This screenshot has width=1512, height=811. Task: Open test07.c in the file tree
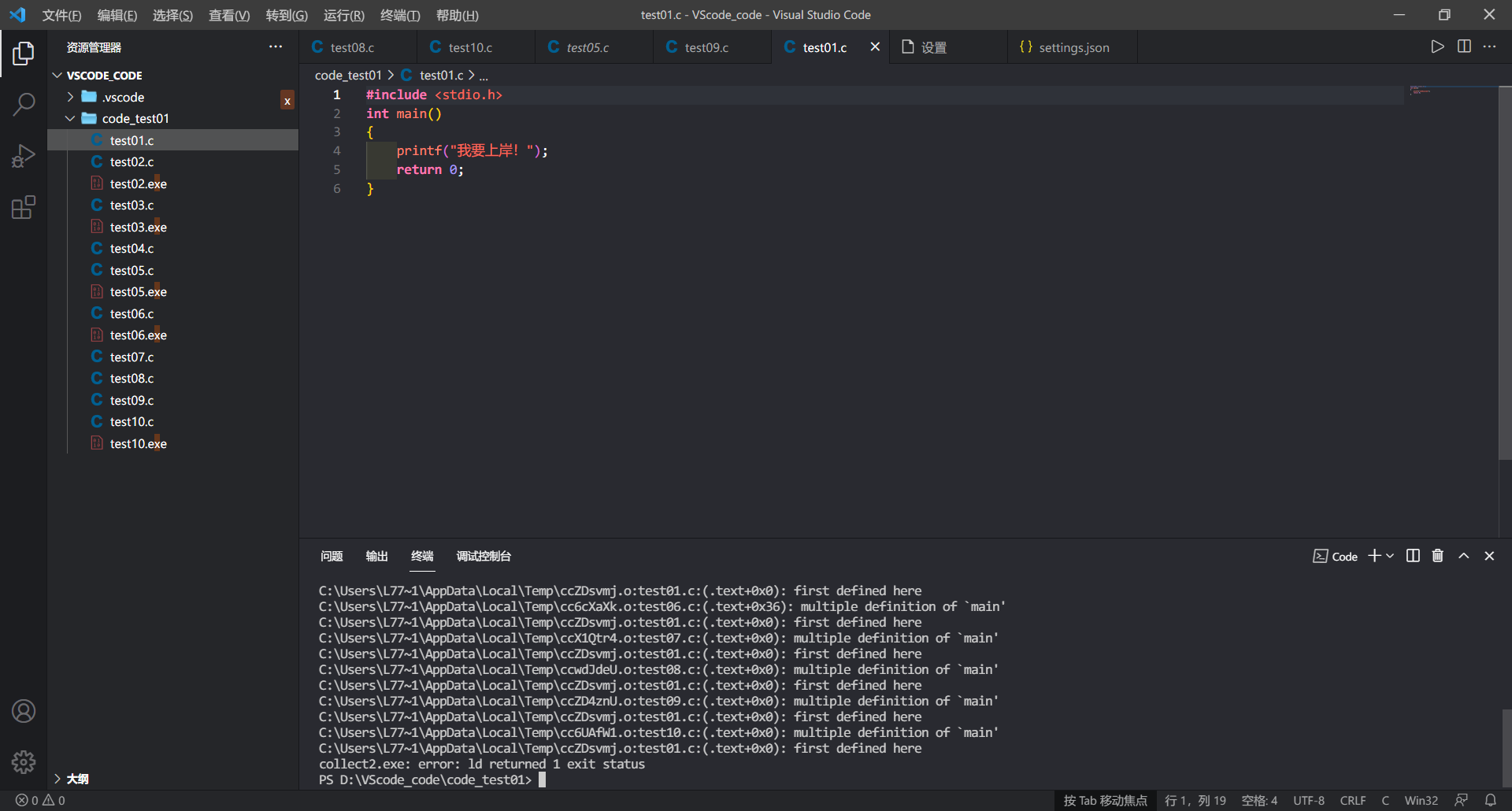[173, 357]
